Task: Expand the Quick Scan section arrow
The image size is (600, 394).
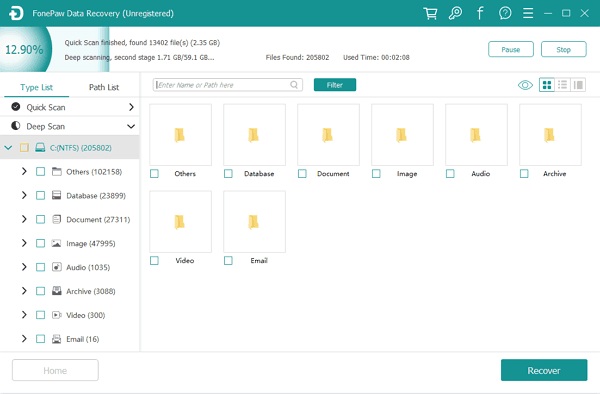Action: click(131, 107)
